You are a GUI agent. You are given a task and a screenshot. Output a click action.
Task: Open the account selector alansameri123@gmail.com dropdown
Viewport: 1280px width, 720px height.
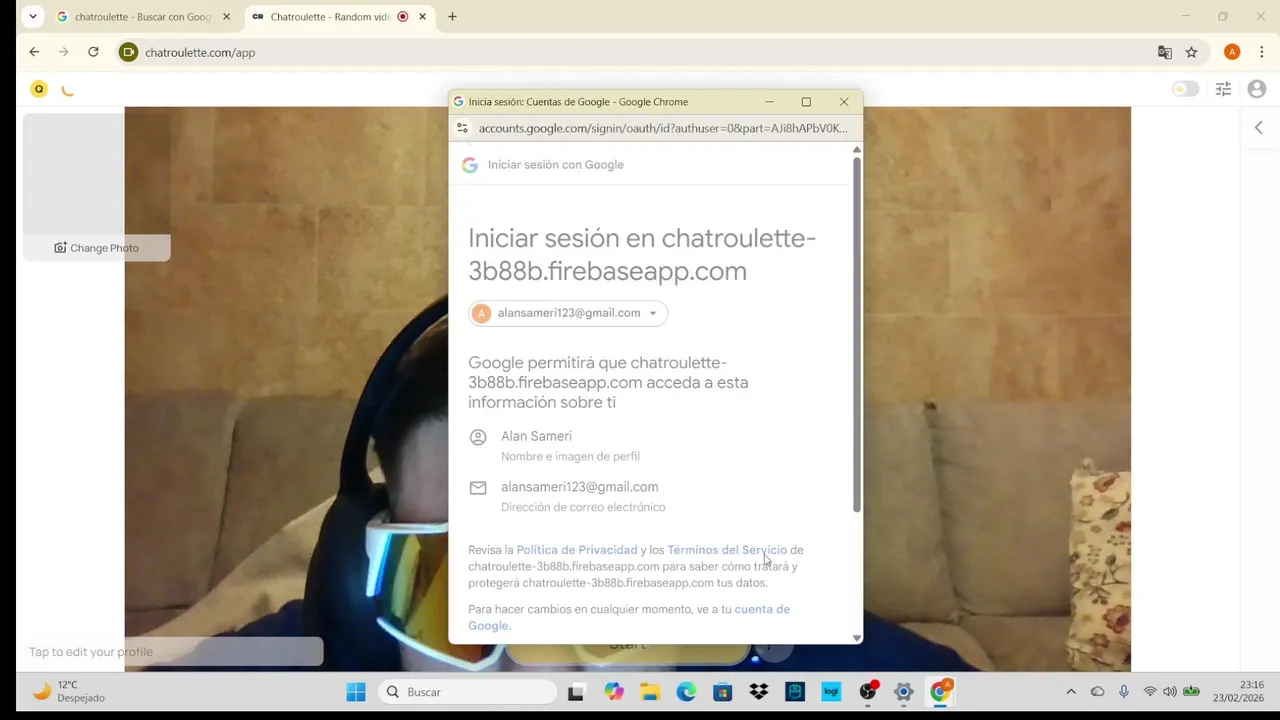568,313
